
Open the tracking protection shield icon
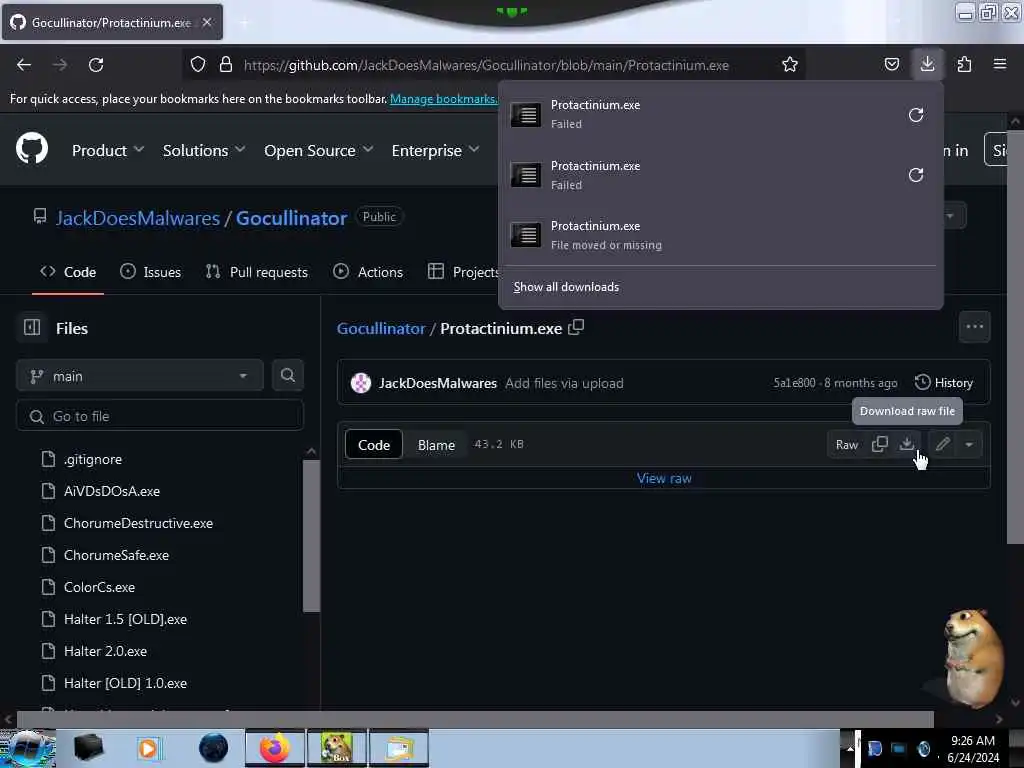click(198, 64)
